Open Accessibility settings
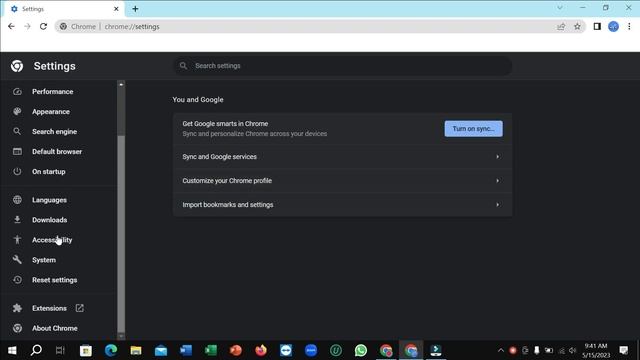The height and width of the screenshot is (360, 640). pyautogui.click(x=52, y=240)
